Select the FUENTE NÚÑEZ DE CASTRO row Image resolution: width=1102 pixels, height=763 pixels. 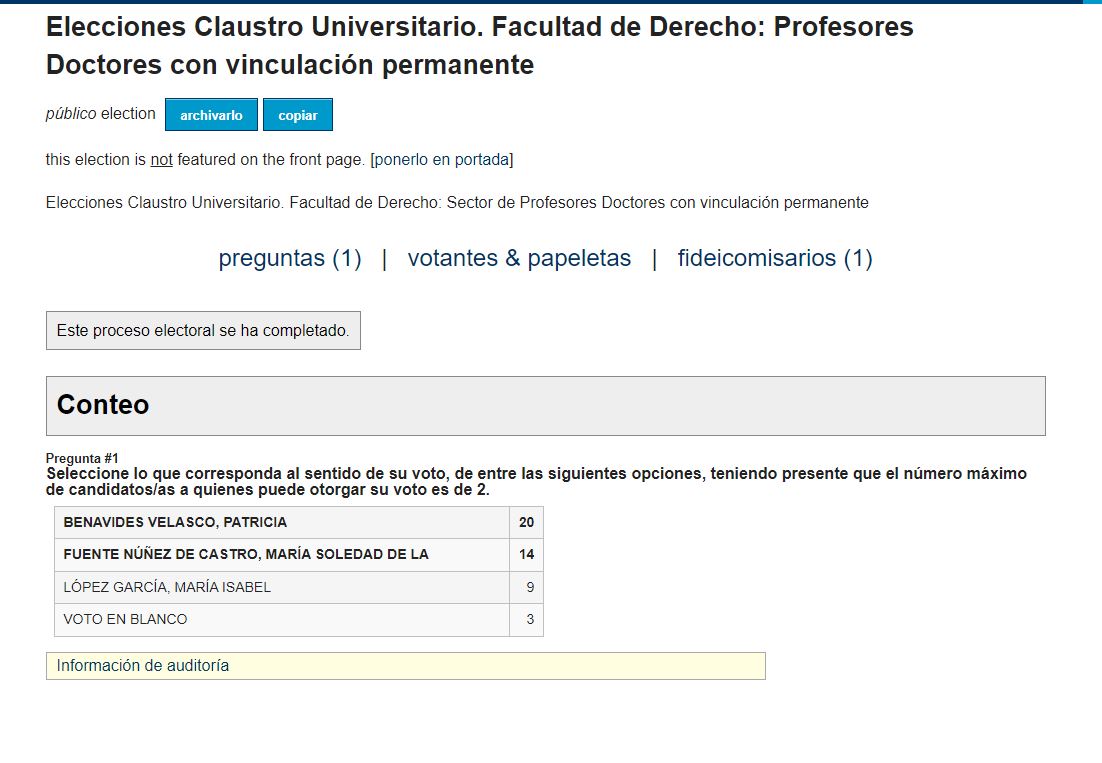299,555
